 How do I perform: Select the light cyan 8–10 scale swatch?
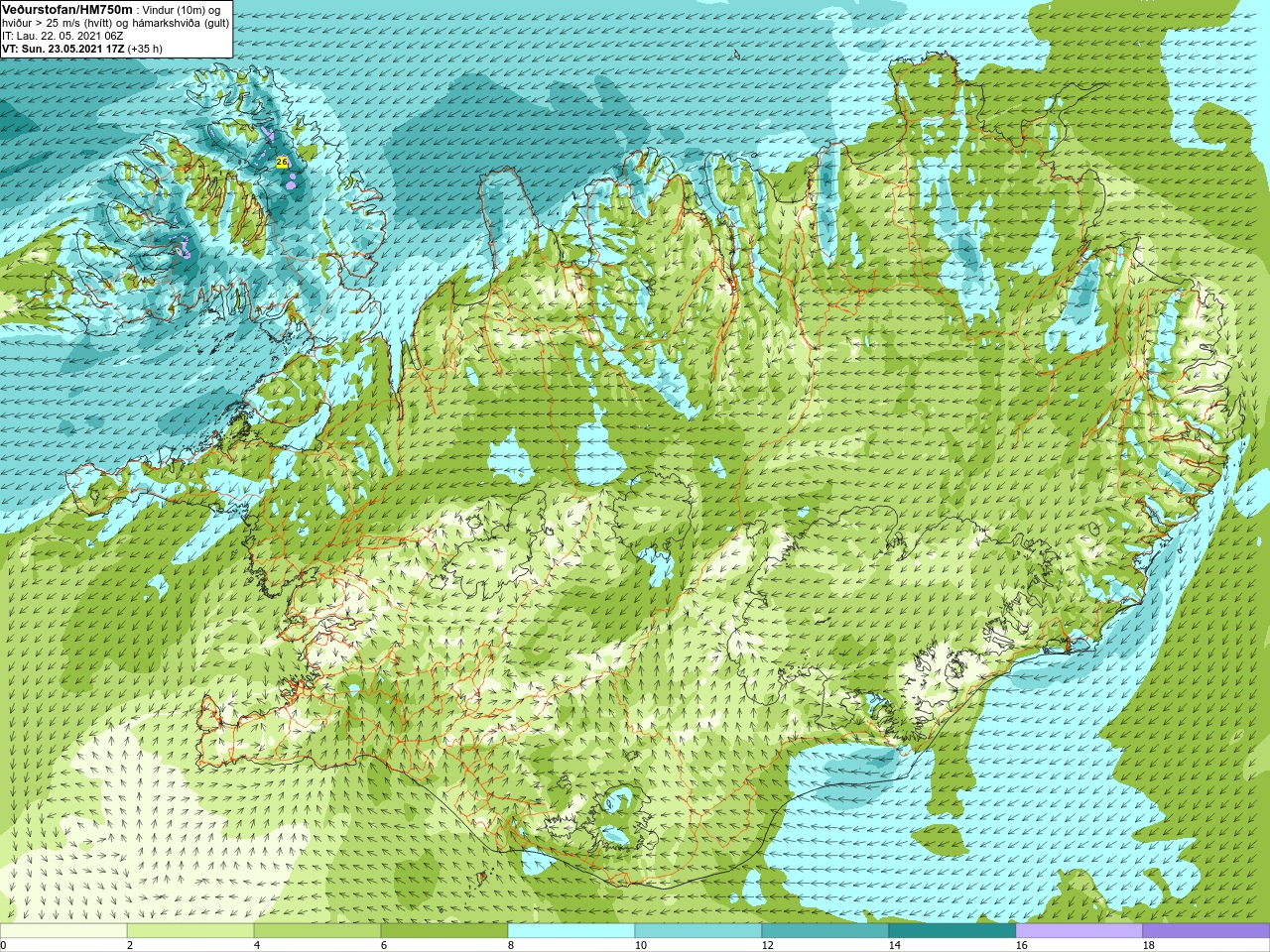click(571, 931)
